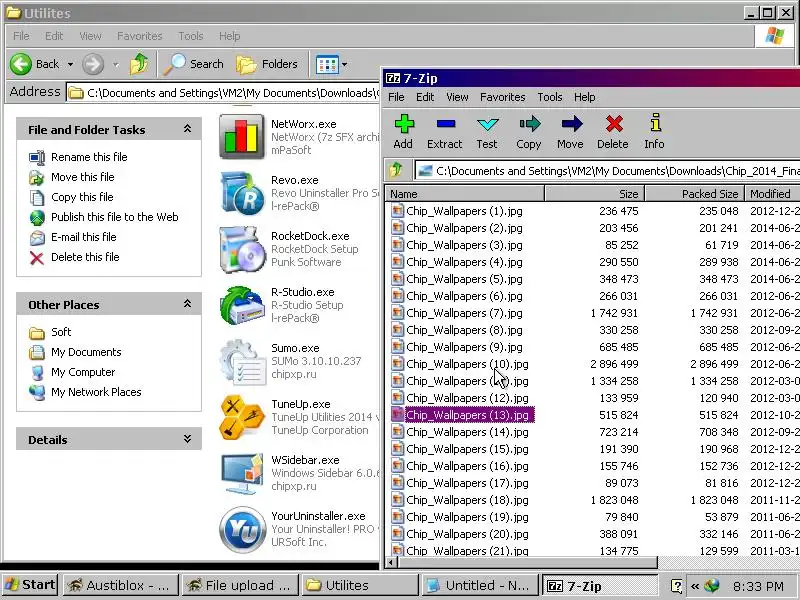The height and width of the screenshot is (600, 800).
Task: Click the Explorer Address bar field
Action: coord(223,93)
